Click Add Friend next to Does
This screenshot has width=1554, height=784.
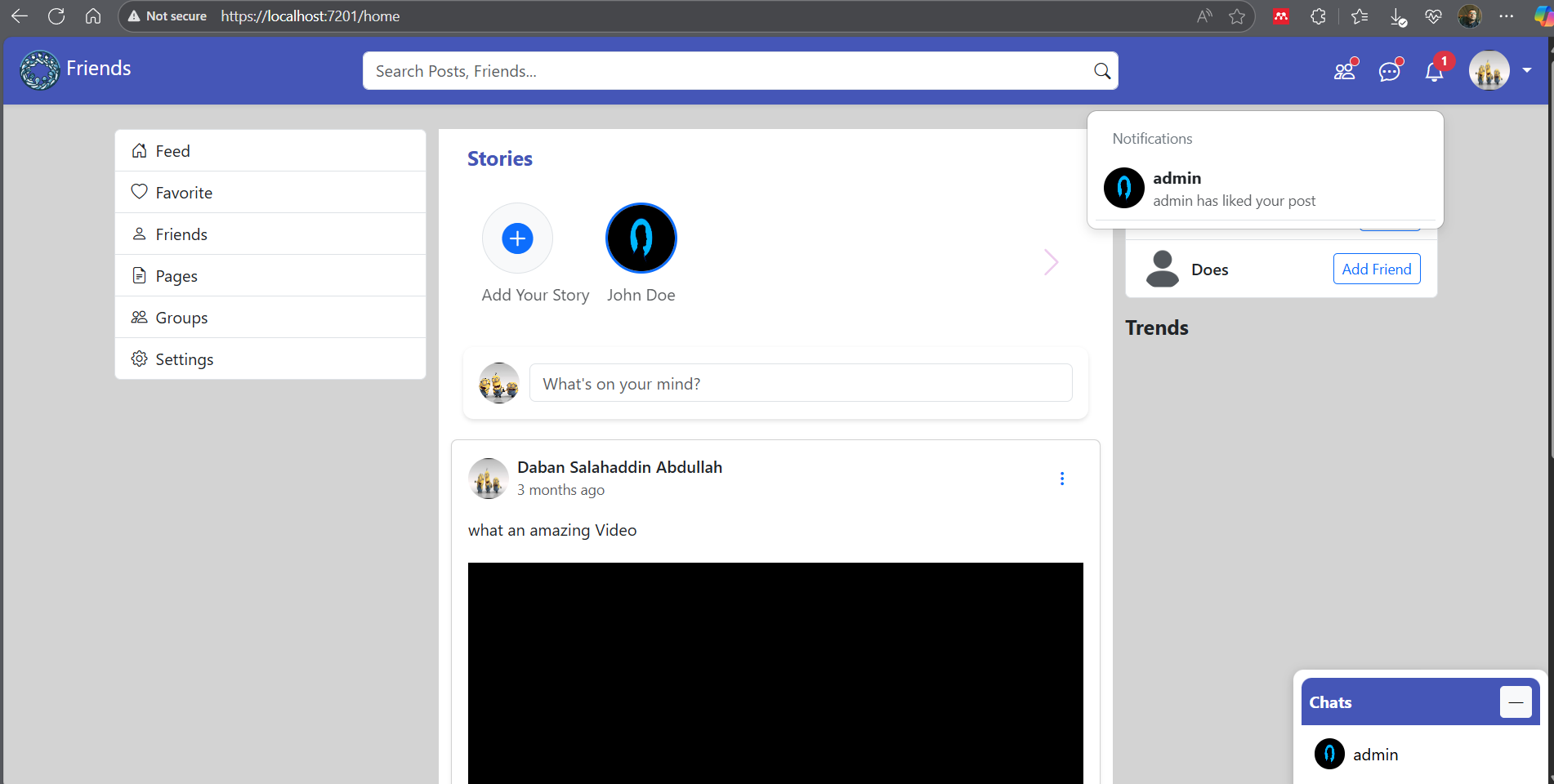coord(1377,269)
